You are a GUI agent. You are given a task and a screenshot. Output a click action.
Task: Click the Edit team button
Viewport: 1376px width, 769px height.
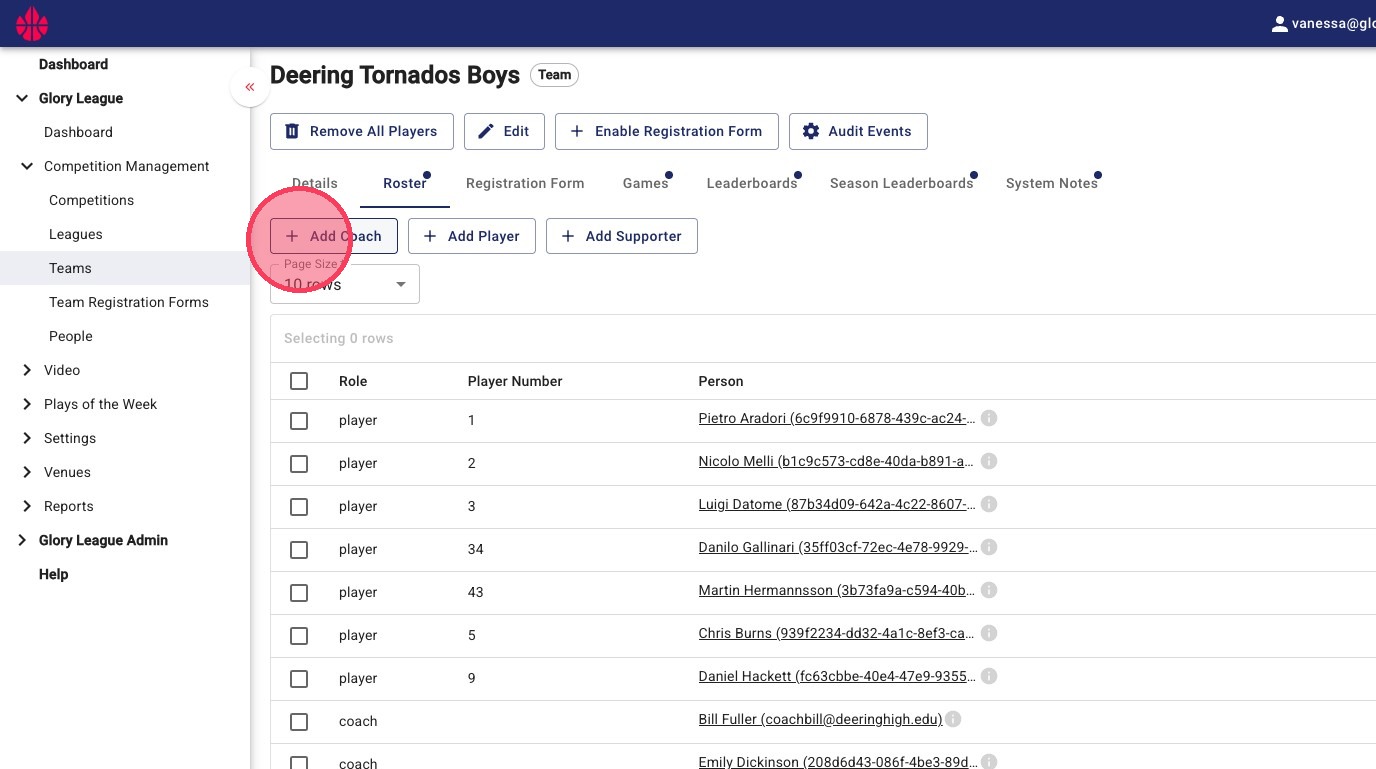tap(504, 131)
